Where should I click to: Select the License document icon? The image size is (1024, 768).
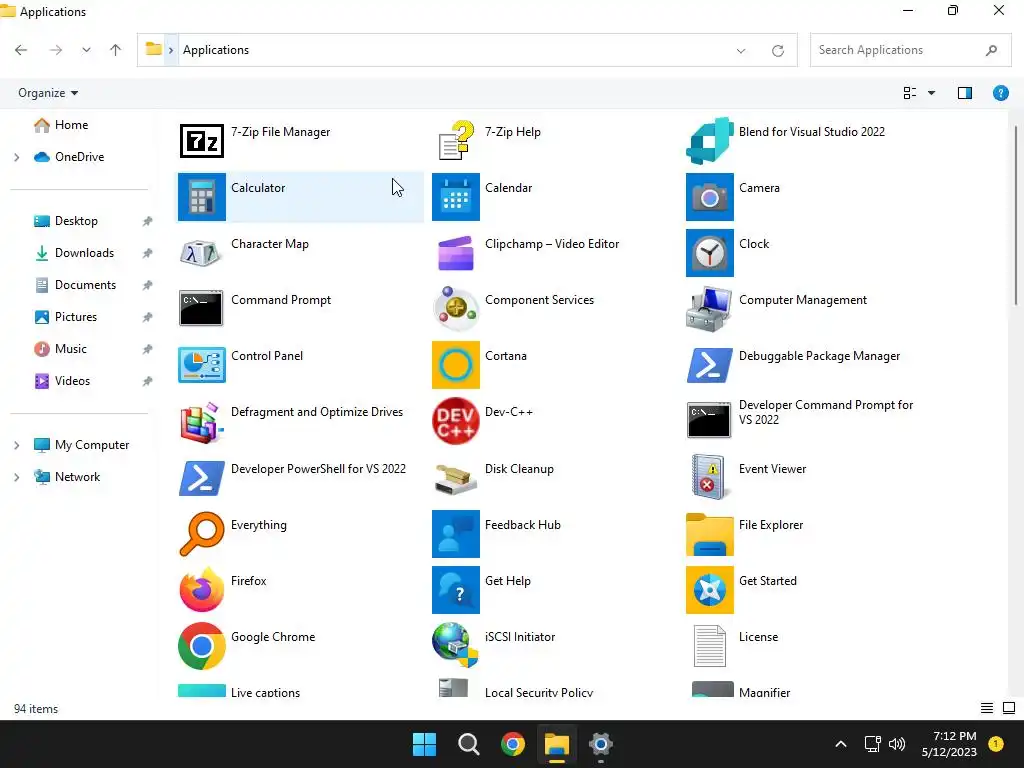pyautogui.click(x=710, y=646)
